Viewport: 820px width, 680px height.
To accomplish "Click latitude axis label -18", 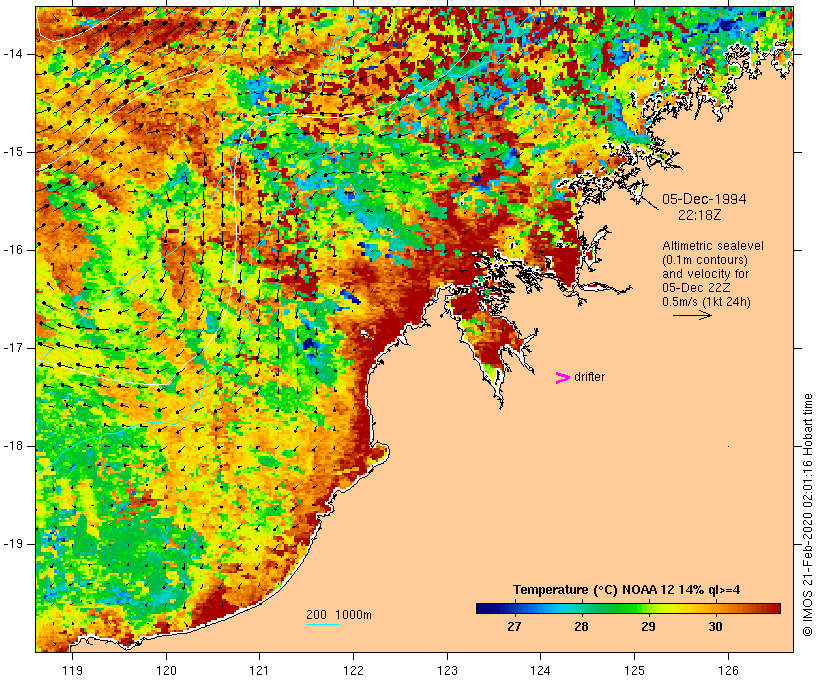I will (x=13, y=446).
